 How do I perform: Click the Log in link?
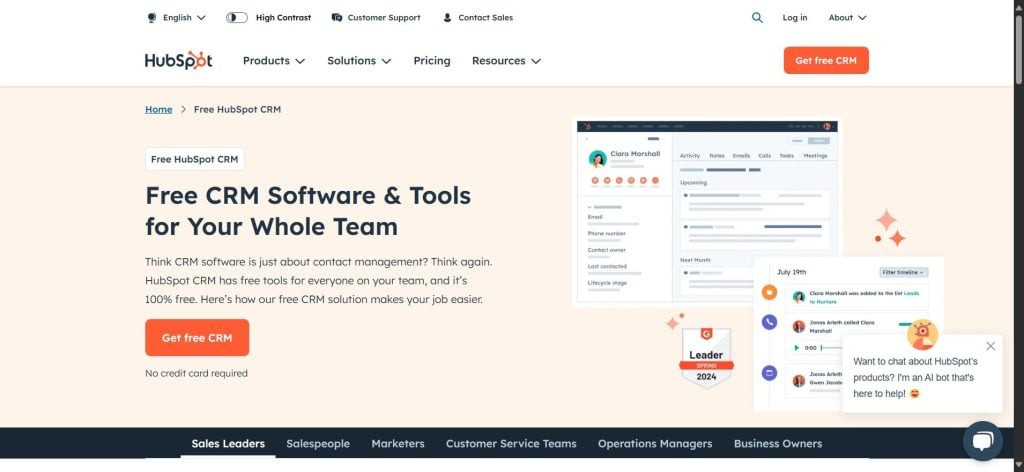(794, 18)
